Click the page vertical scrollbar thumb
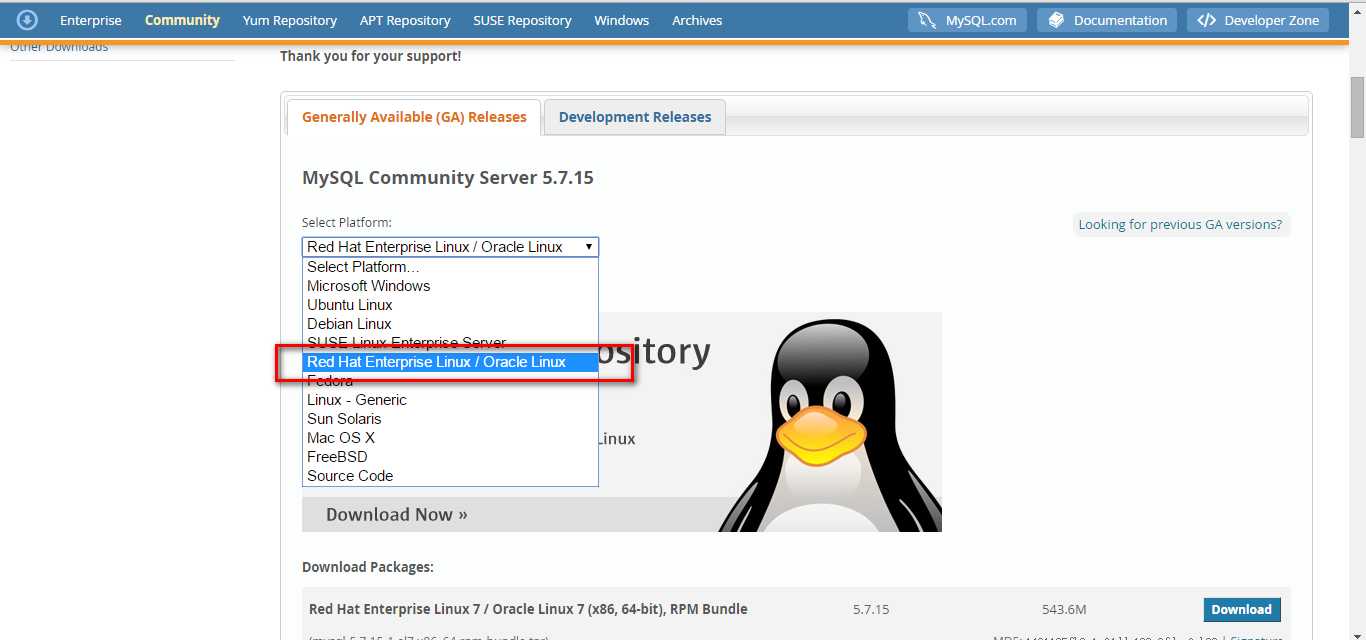The image size is (1366, 640). click(1357, 108)
